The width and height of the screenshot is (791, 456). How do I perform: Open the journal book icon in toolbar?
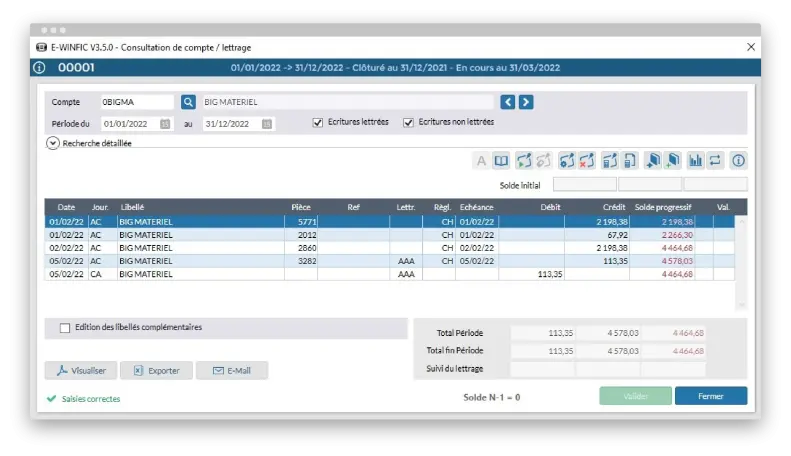pos(501,160)
